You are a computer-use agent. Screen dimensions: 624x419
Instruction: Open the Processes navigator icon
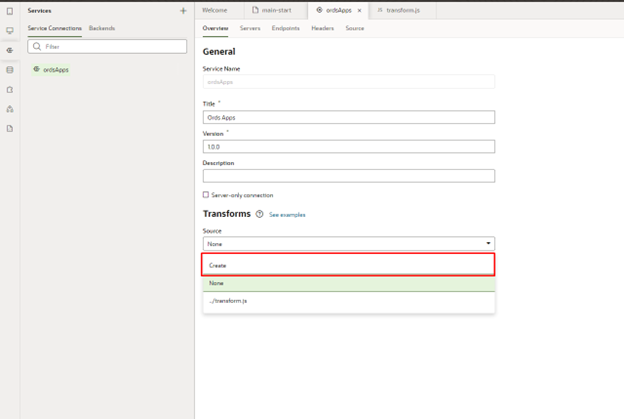(10, 109)
